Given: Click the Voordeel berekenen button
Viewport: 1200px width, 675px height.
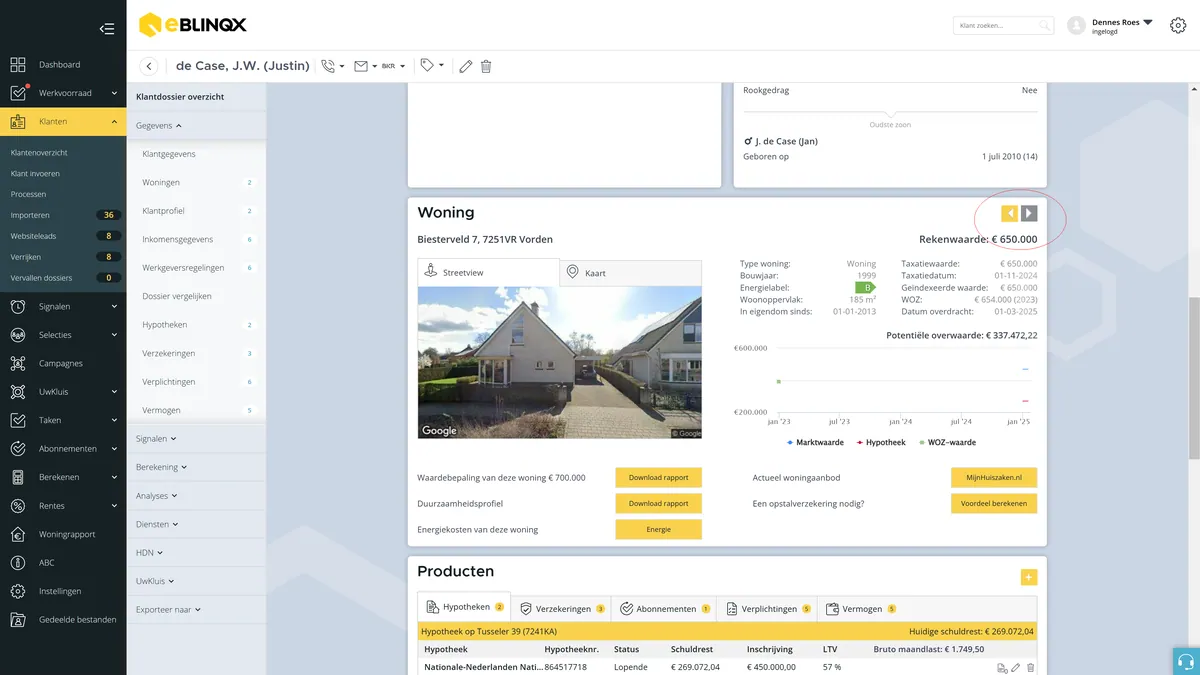Looking at the screenshot, I should [x=994, y=503].
